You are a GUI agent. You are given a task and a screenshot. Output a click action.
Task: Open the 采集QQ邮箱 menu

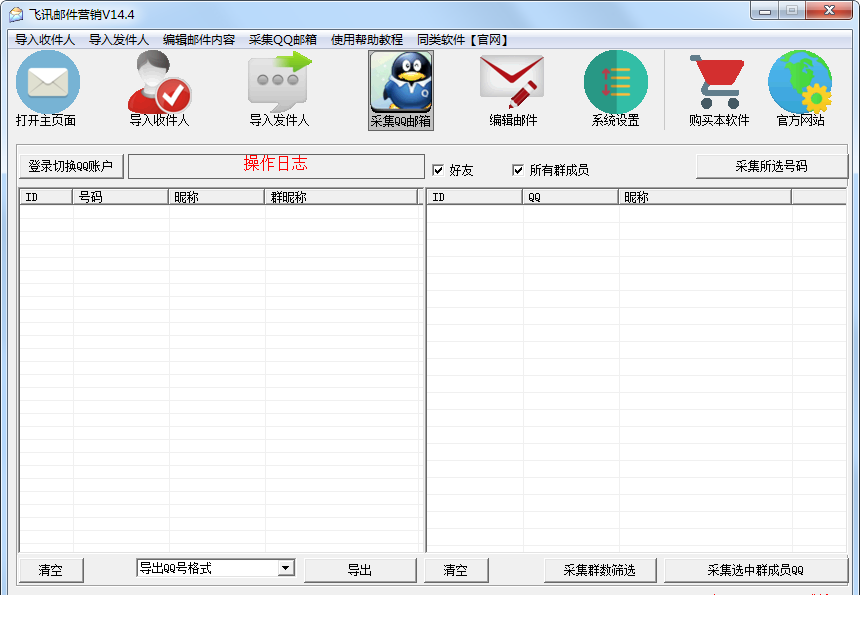tap(282, 39)
